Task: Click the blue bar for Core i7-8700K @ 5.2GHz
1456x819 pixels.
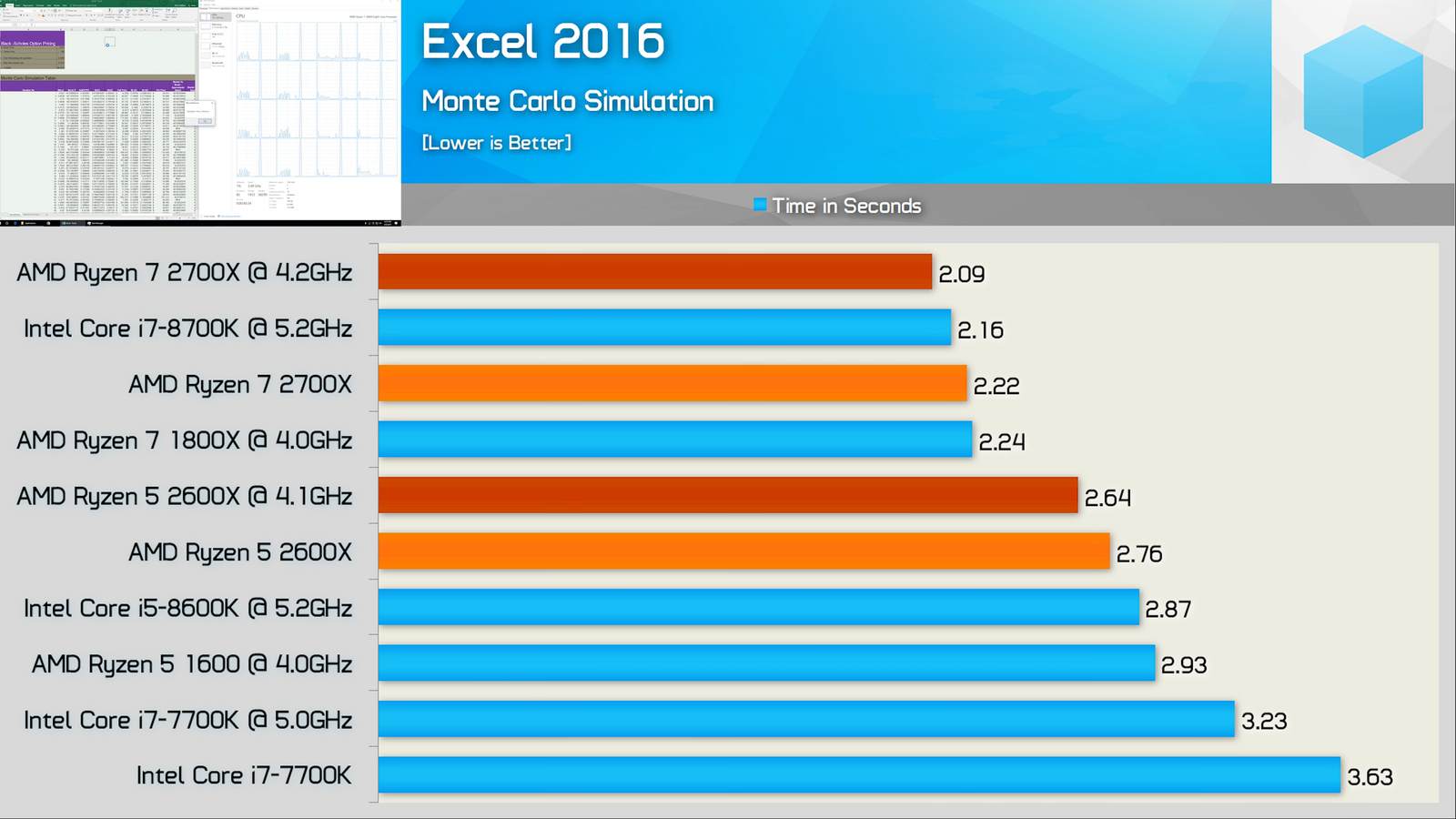Action: 664,328
